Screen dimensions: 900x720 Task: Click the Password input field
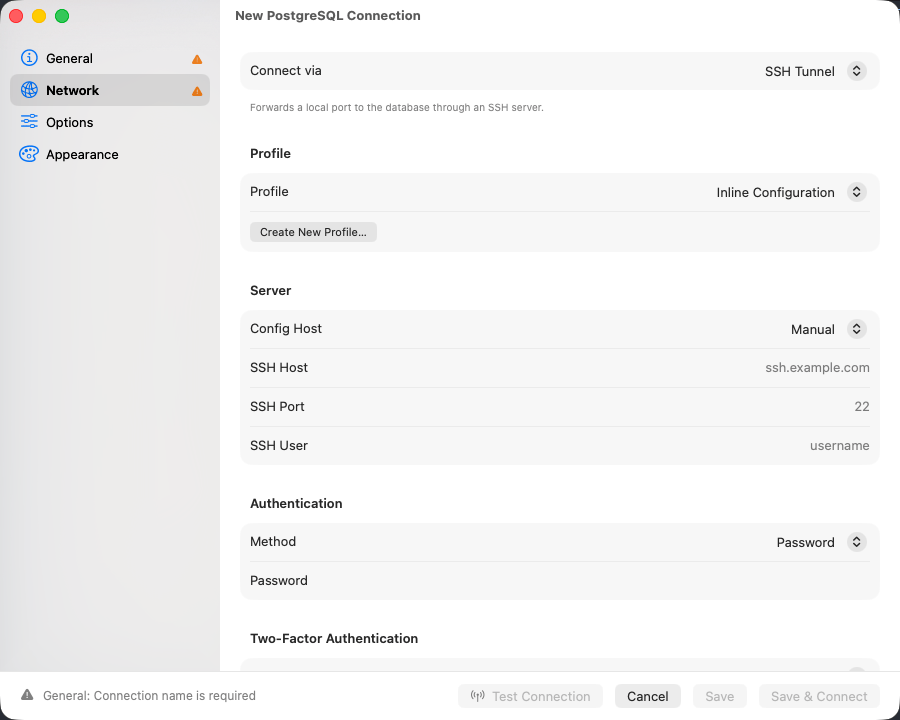pyautogui.click(x=560, y=580)
